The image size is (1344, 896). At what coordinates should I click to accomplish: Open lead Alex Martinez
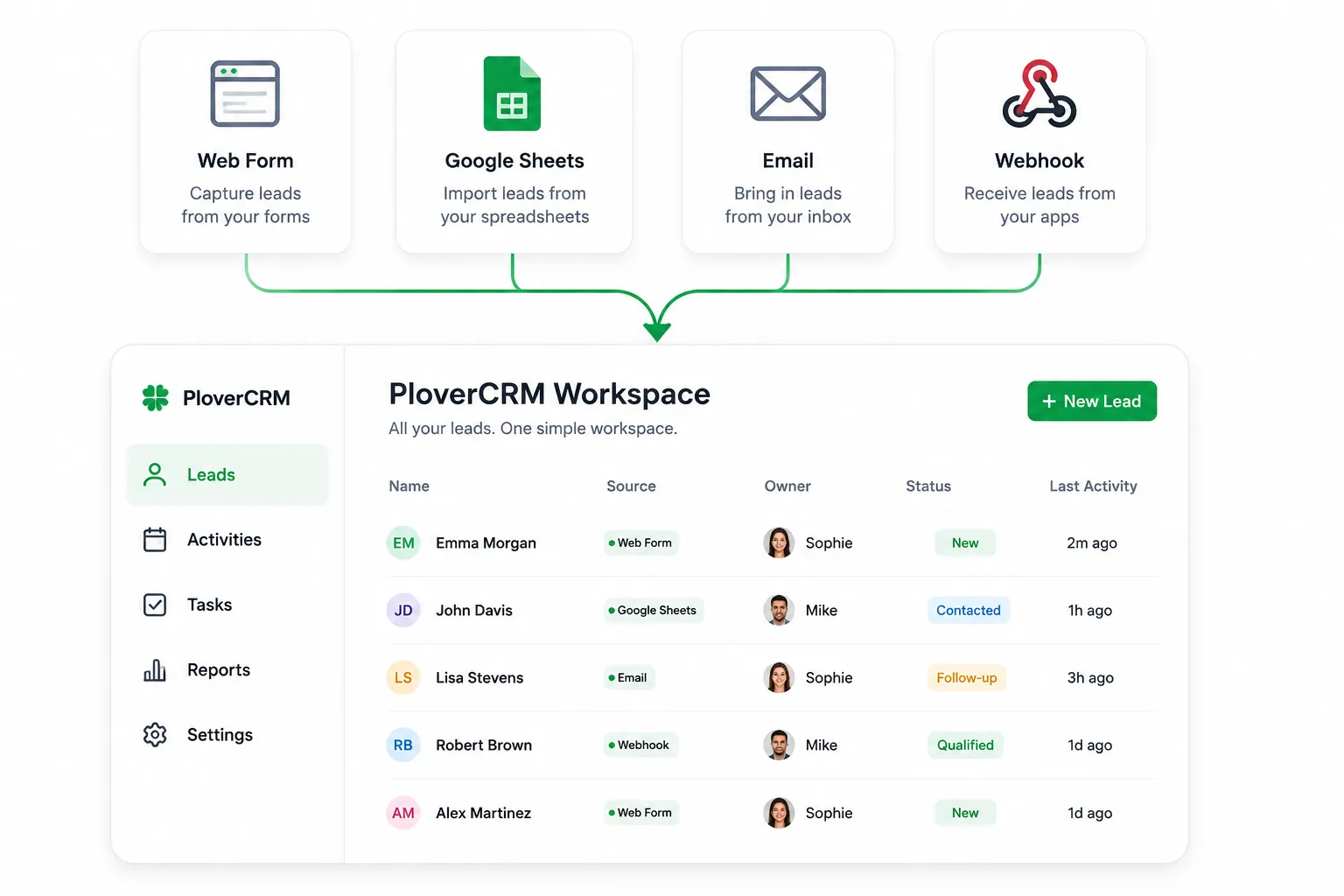tap(483, 813)
